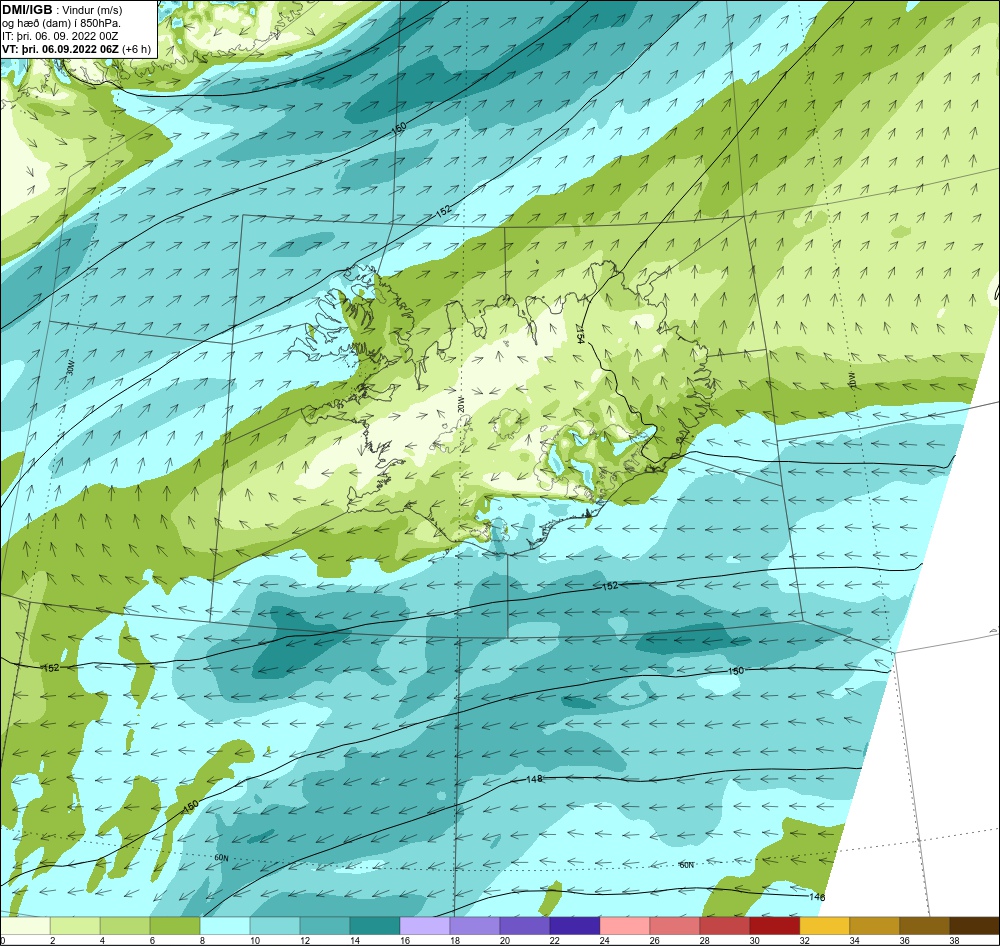Click the '30W' longitude label
The image size is (1000, 946).
[69, 369]
